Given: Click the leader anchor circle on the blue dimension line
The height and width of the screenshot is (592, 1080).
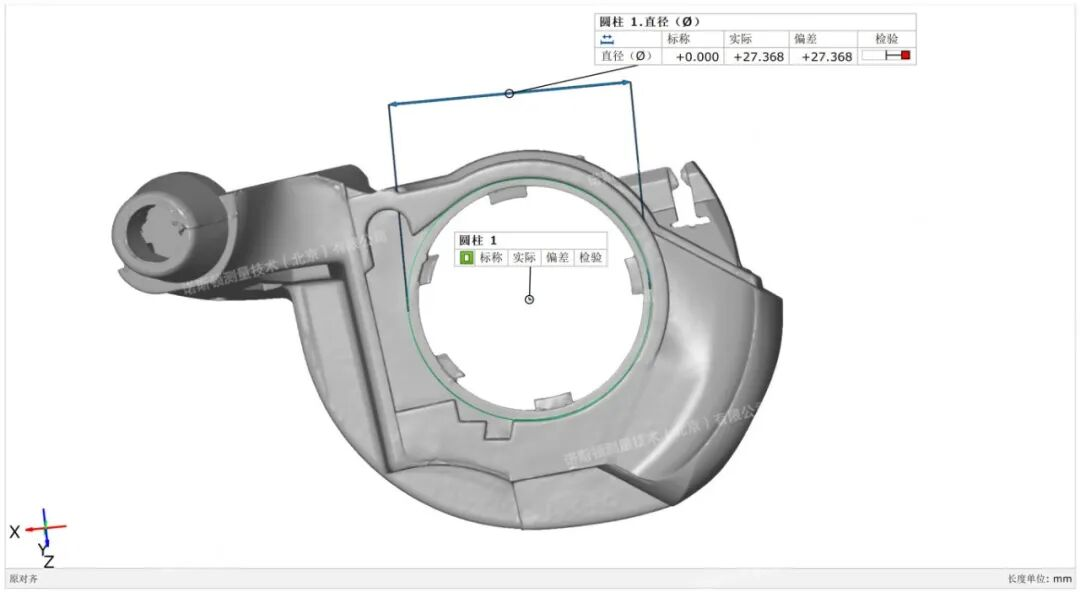Looking at the screenshot, I should click(509, 93).
